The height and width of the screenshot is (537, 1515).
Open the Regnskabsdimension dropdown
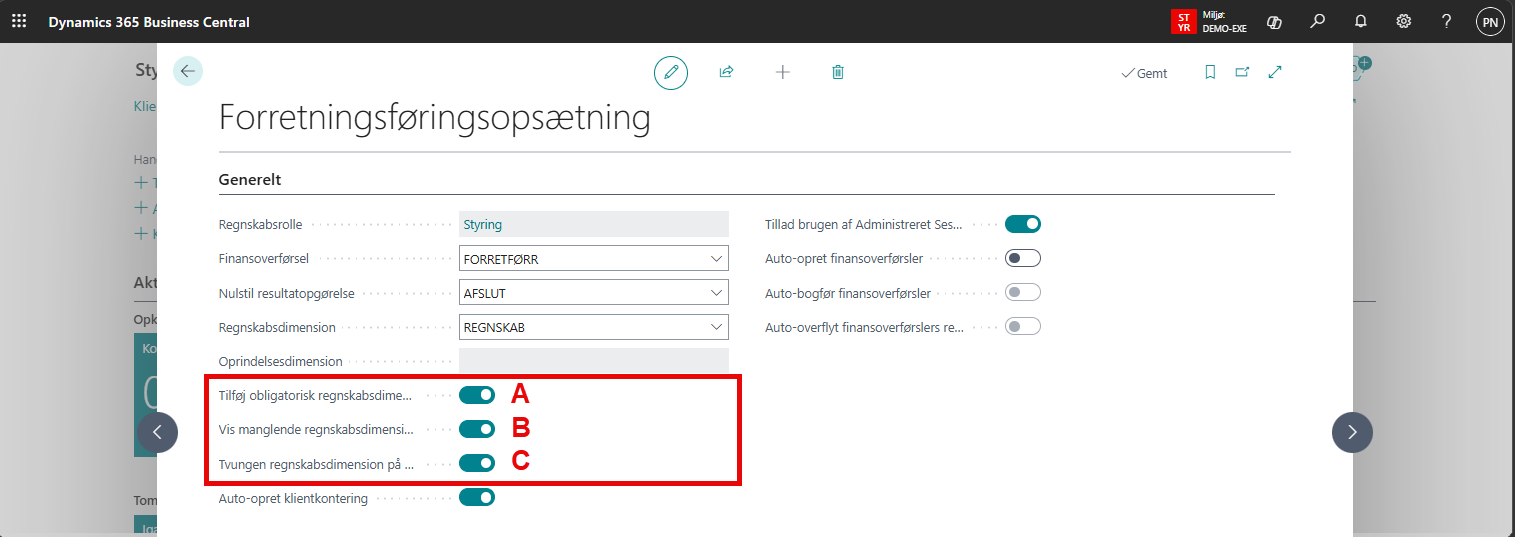pyautogui.click(x=716, y=327)
